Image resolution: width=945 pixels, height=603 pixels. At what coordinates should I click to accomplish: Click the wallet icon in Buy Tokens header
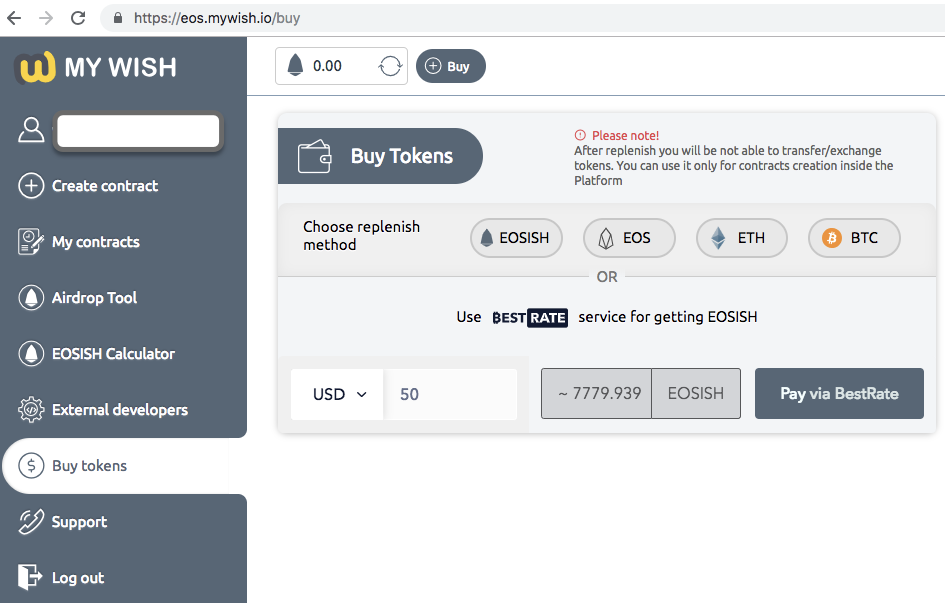pyautogui.click(x=315, y=157)
